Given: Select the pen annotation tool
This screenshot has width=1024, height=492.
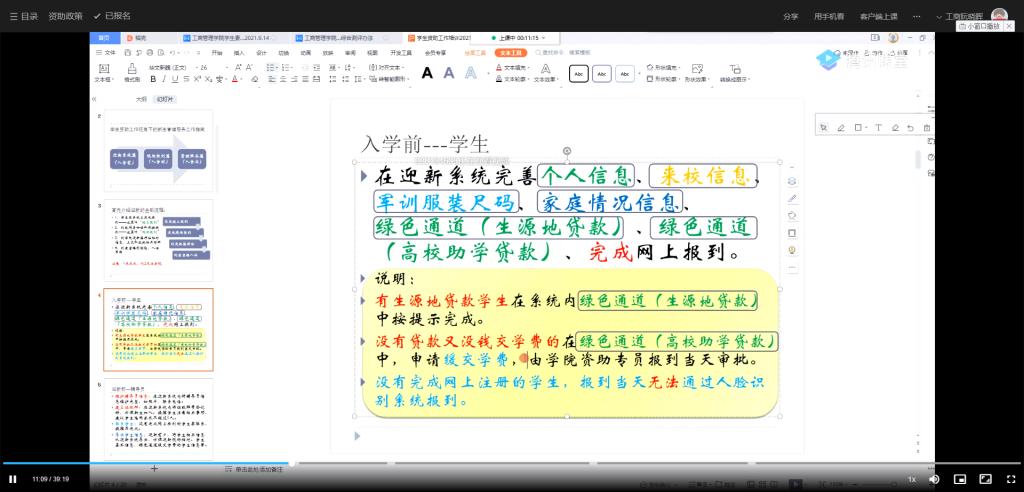Looking at the screenshot, I should pyautogui.click(x=840, y=128).
